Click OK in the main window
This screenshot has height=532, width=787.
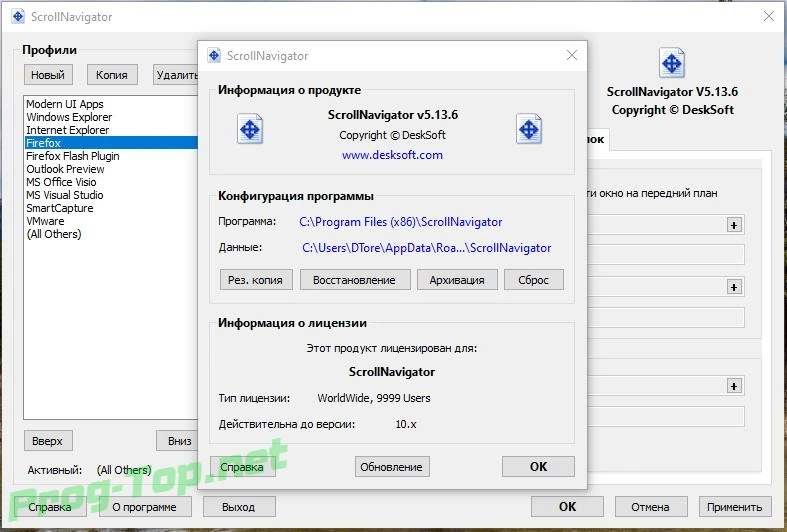[567, 507]
